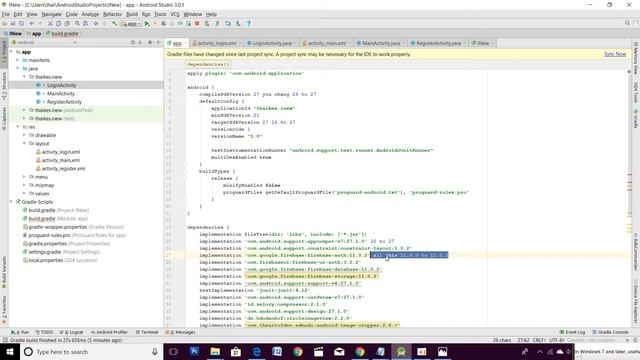Select build.gradle (Module: app) in tree
Viewport: 640px width, 360px height.
56,218
